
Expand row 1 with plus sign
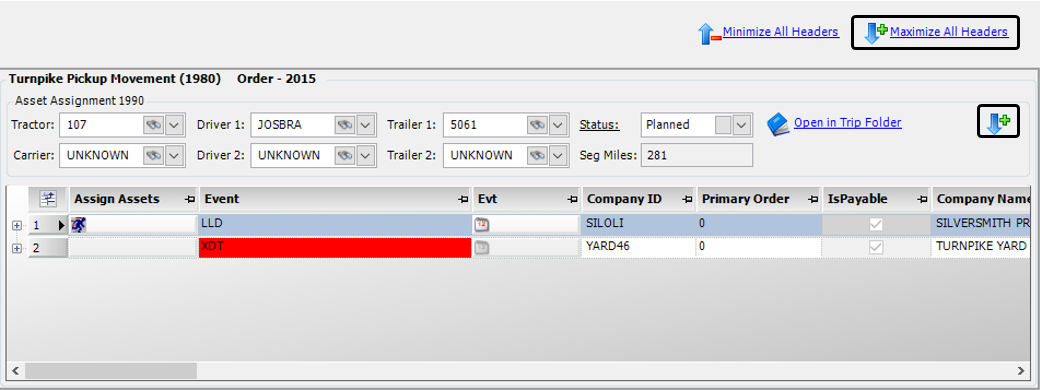[17, 226]
